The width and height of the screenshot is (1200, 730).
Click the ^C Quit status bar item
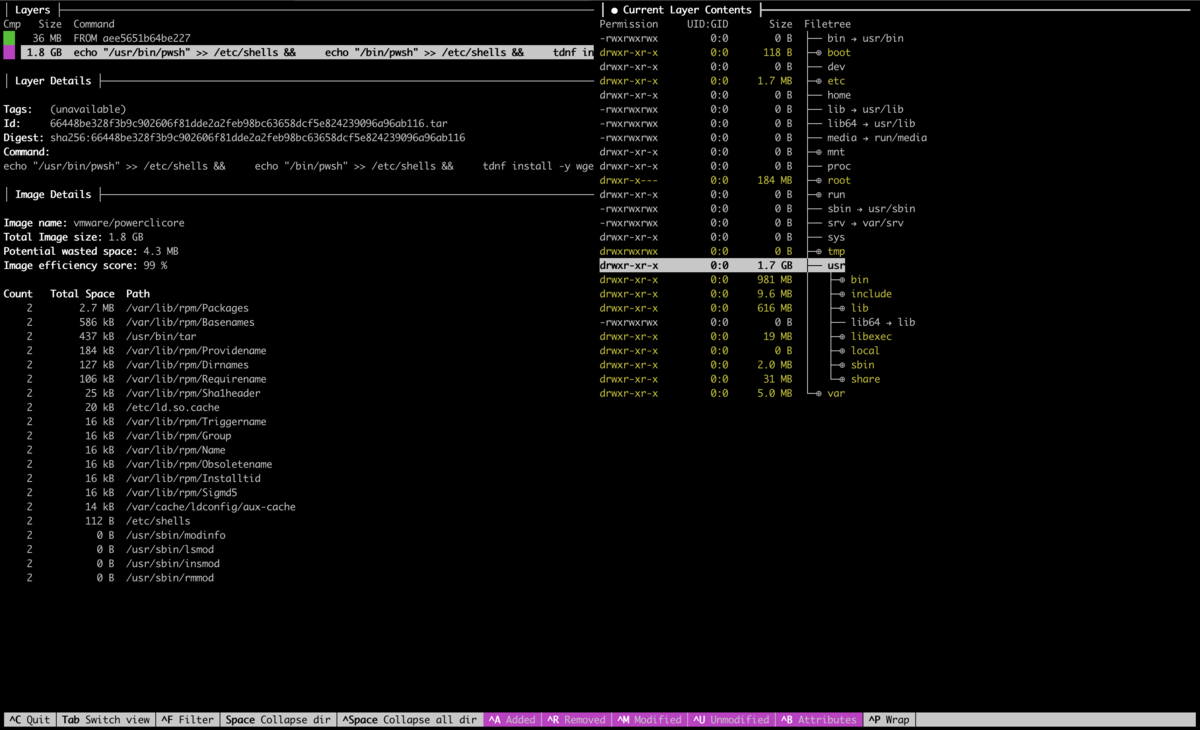(29, 720)
